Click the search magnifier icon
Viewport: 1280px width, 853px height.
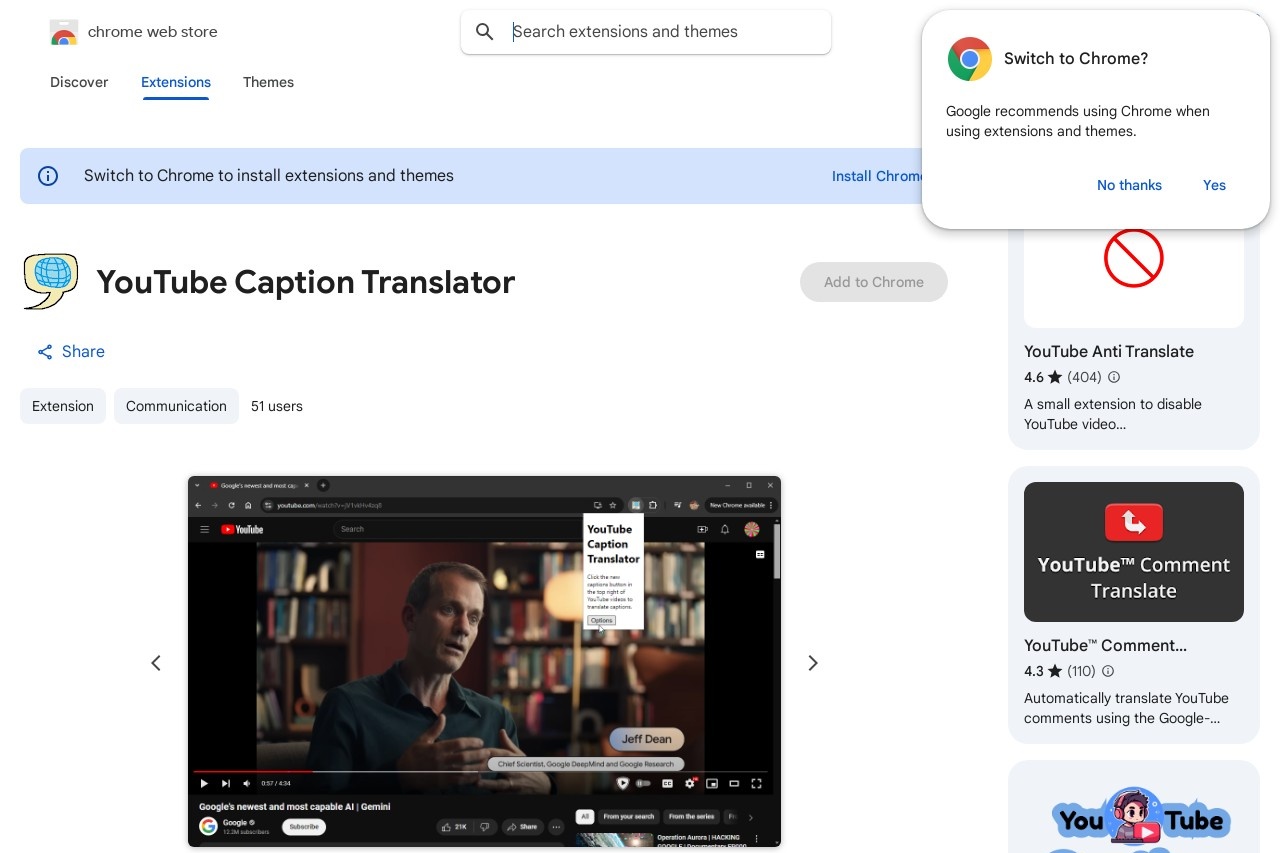tap(485, 32)
